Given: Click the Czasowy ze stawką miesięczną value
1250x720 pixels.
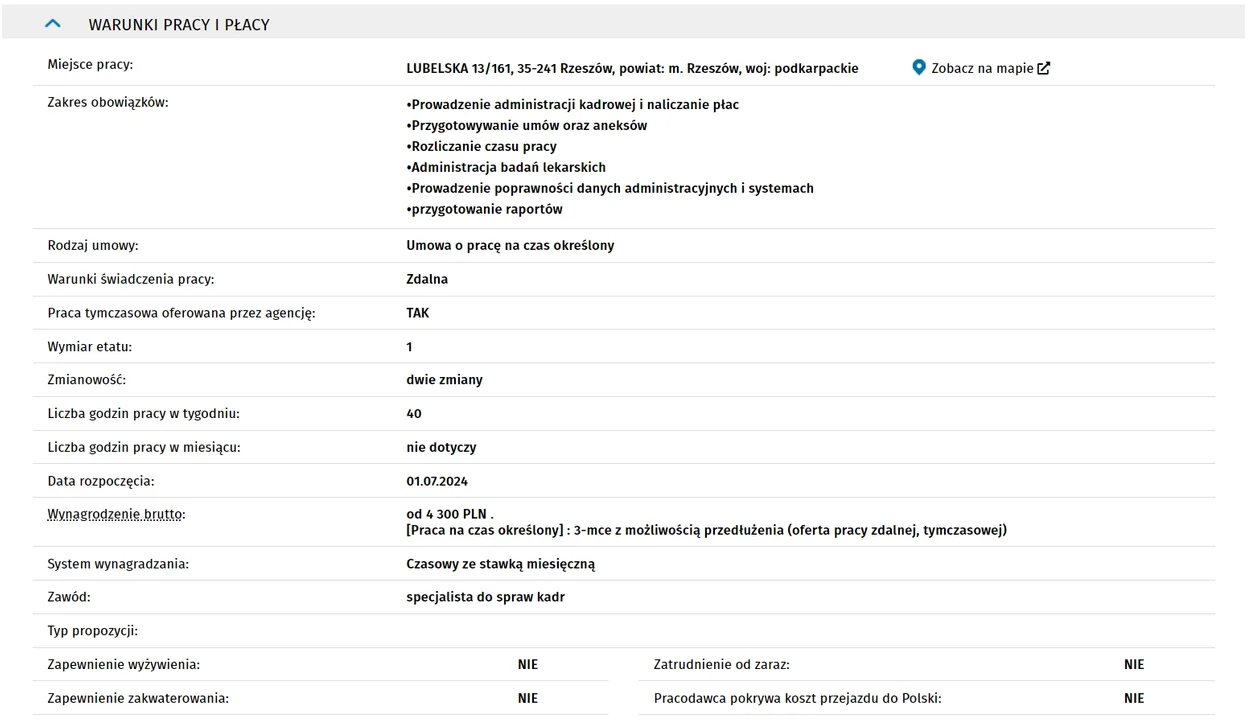Looking at the screenshot, I should click(500, 564).
